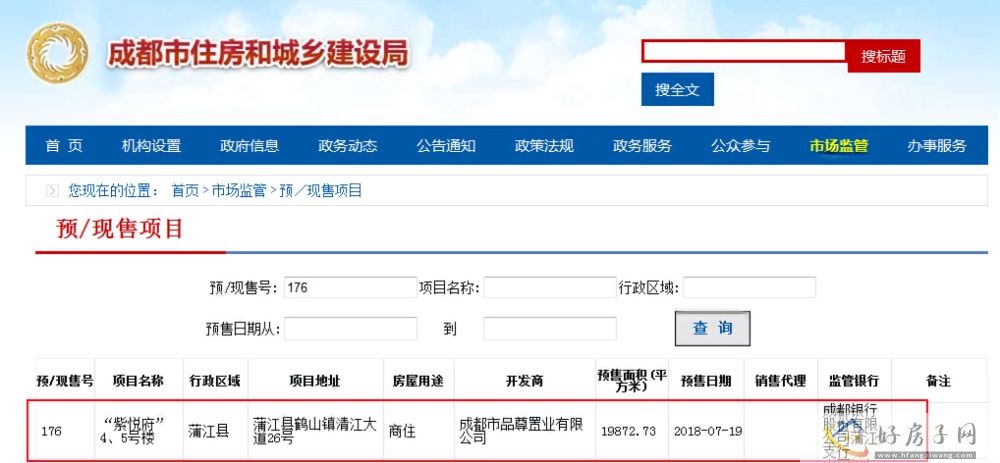Open the 政府信息 menu item

click(x=249, y=146)
